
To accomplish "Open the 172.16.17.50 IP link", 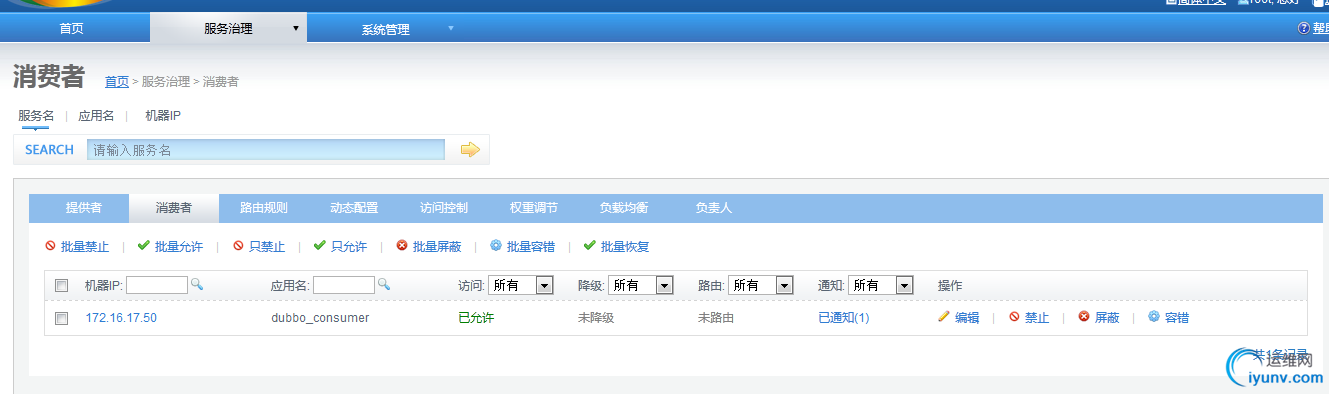I will coord(121,318).
